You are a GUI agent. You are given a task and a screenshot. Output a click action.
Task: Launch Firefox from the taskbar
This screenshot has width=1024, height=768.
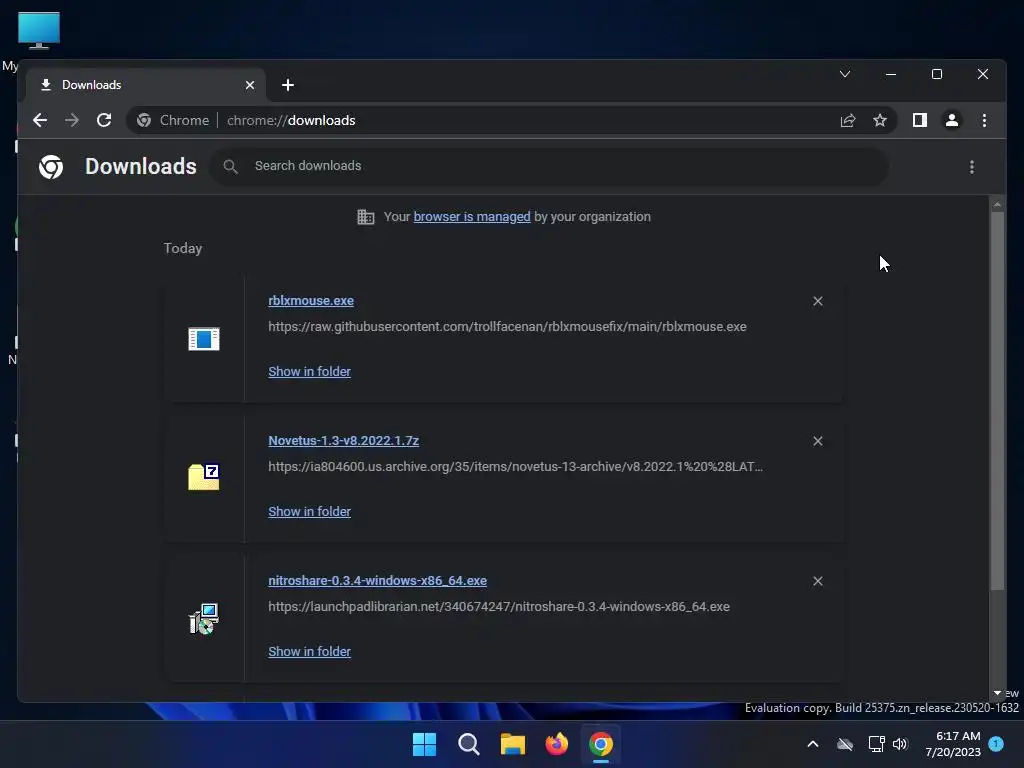(x=556, y=744)
